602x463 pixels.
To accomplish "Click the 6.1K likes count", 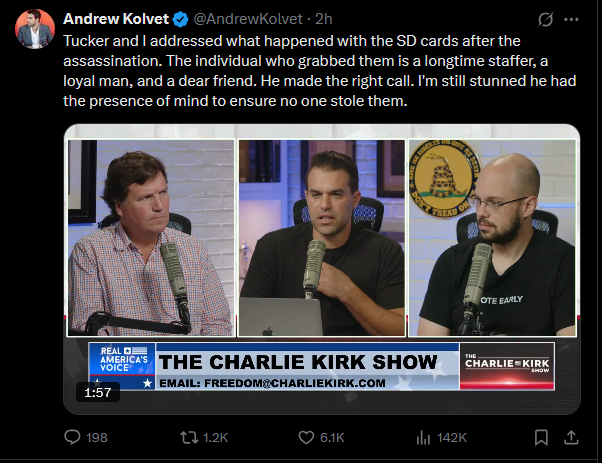I will pos(332,438).
